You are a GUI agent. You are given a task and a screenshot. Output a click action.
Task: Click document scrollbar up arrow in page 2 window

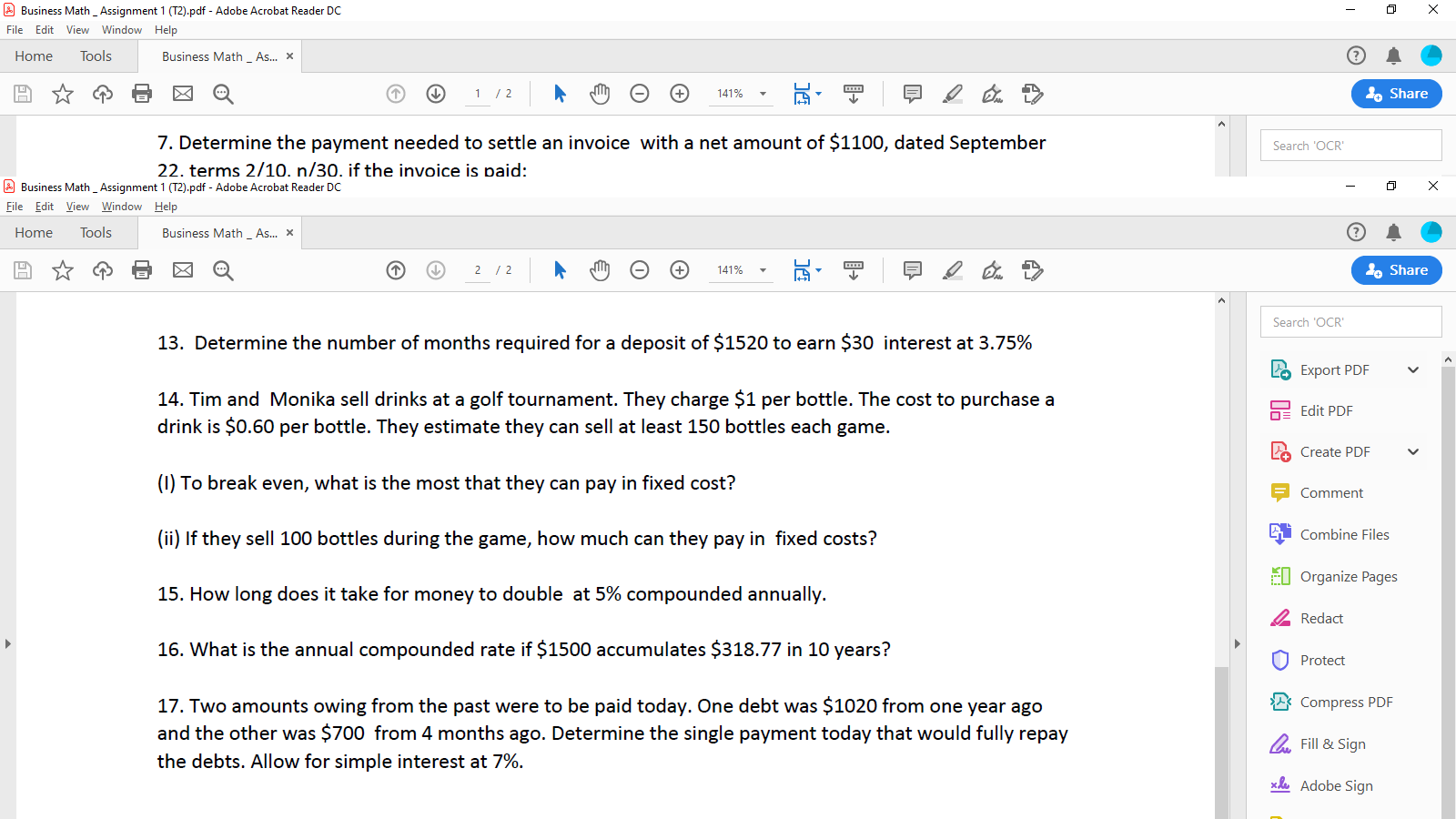1221,300
